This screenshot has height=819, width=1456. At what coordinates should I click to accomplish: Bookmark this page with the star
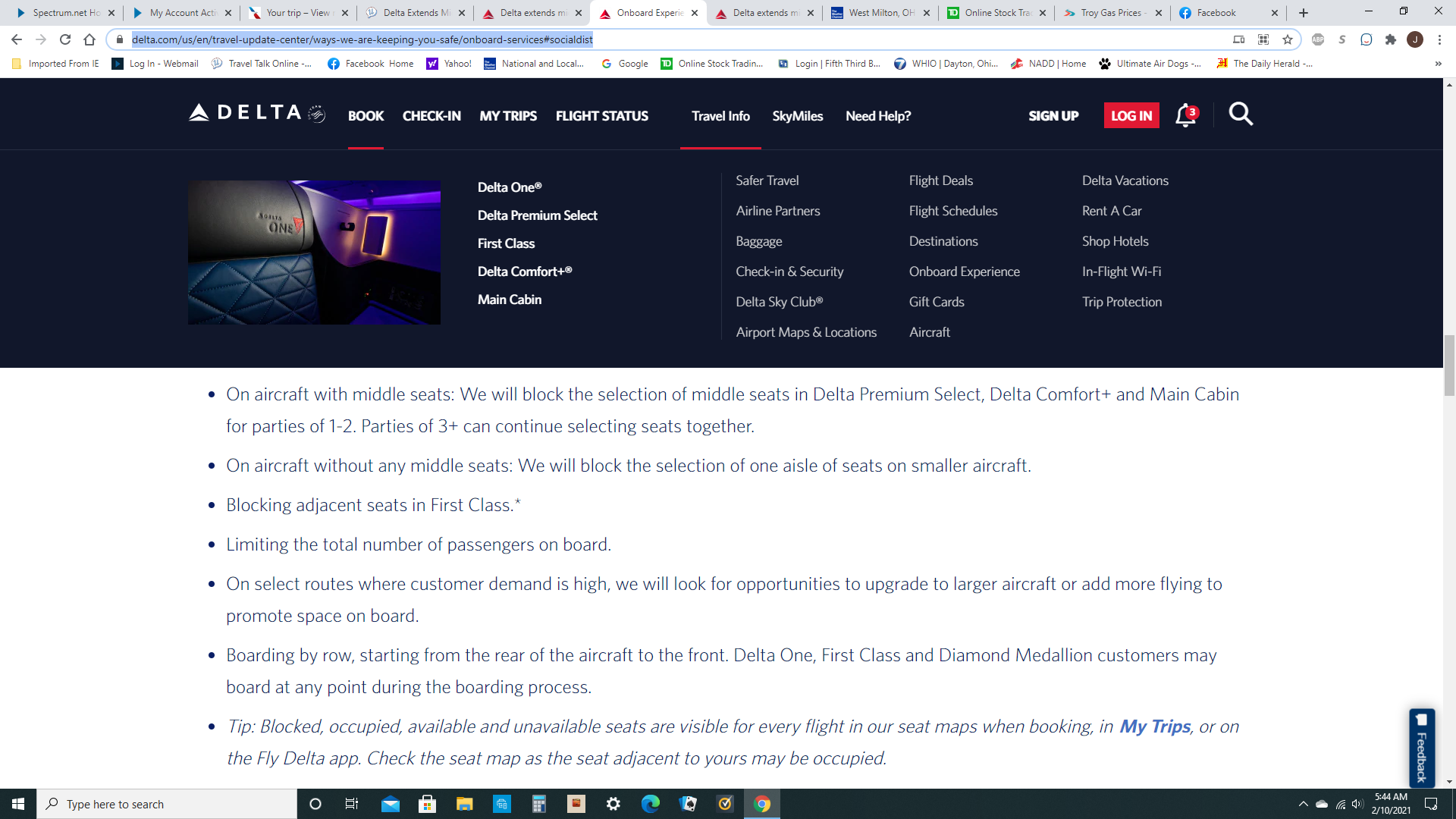1288,39
